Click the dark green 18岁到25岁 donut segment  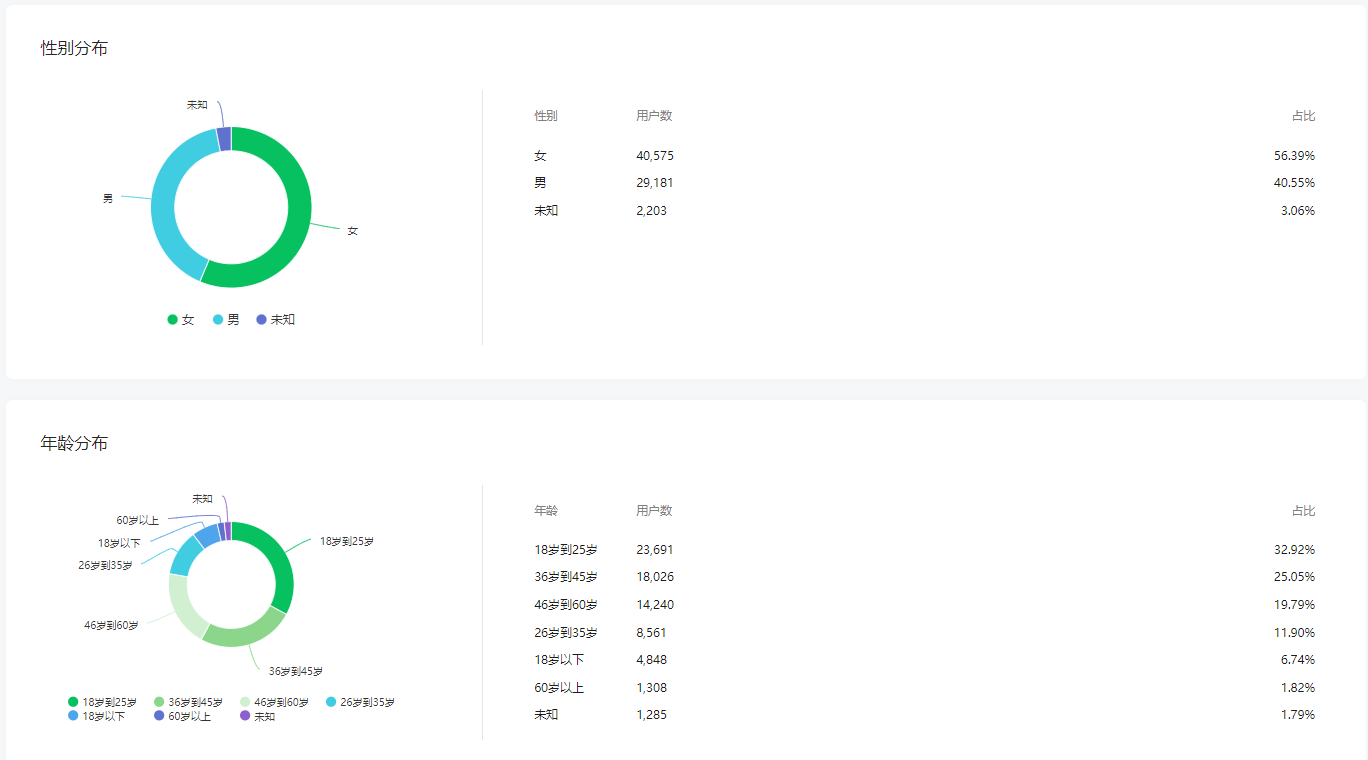pos(283,566)
